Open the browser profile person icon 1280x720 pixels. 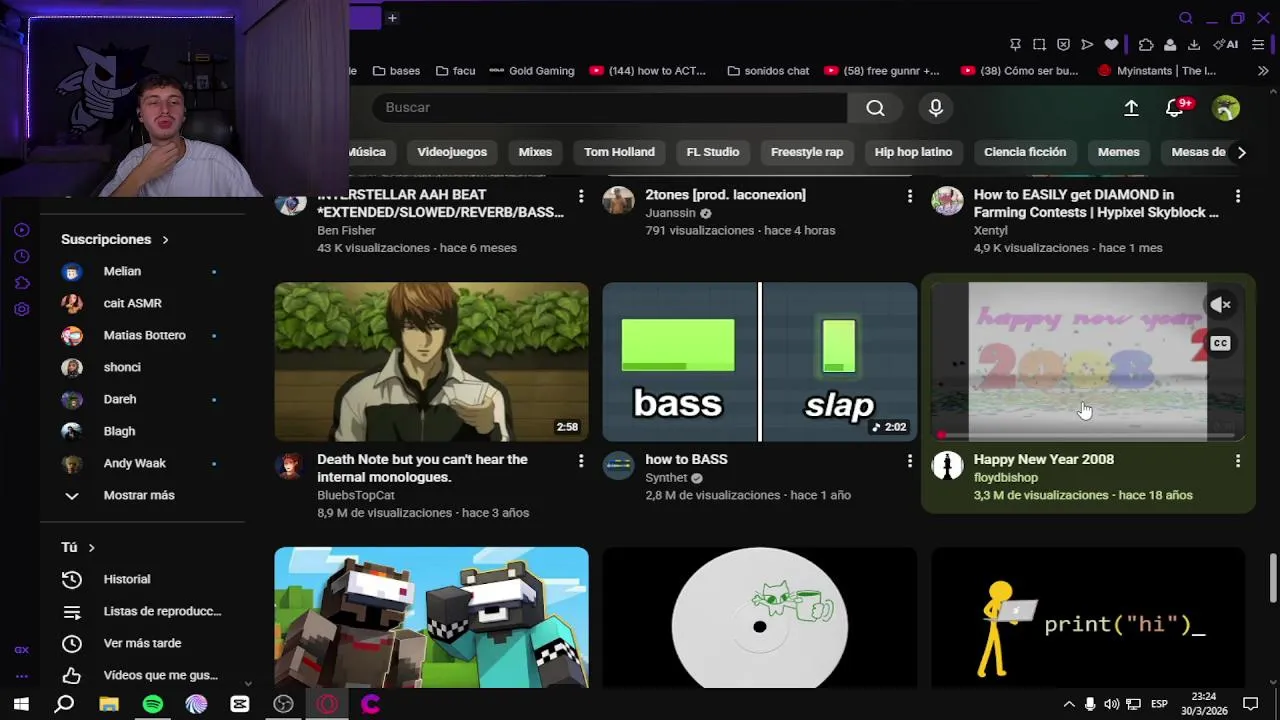tap(1170, 45)
